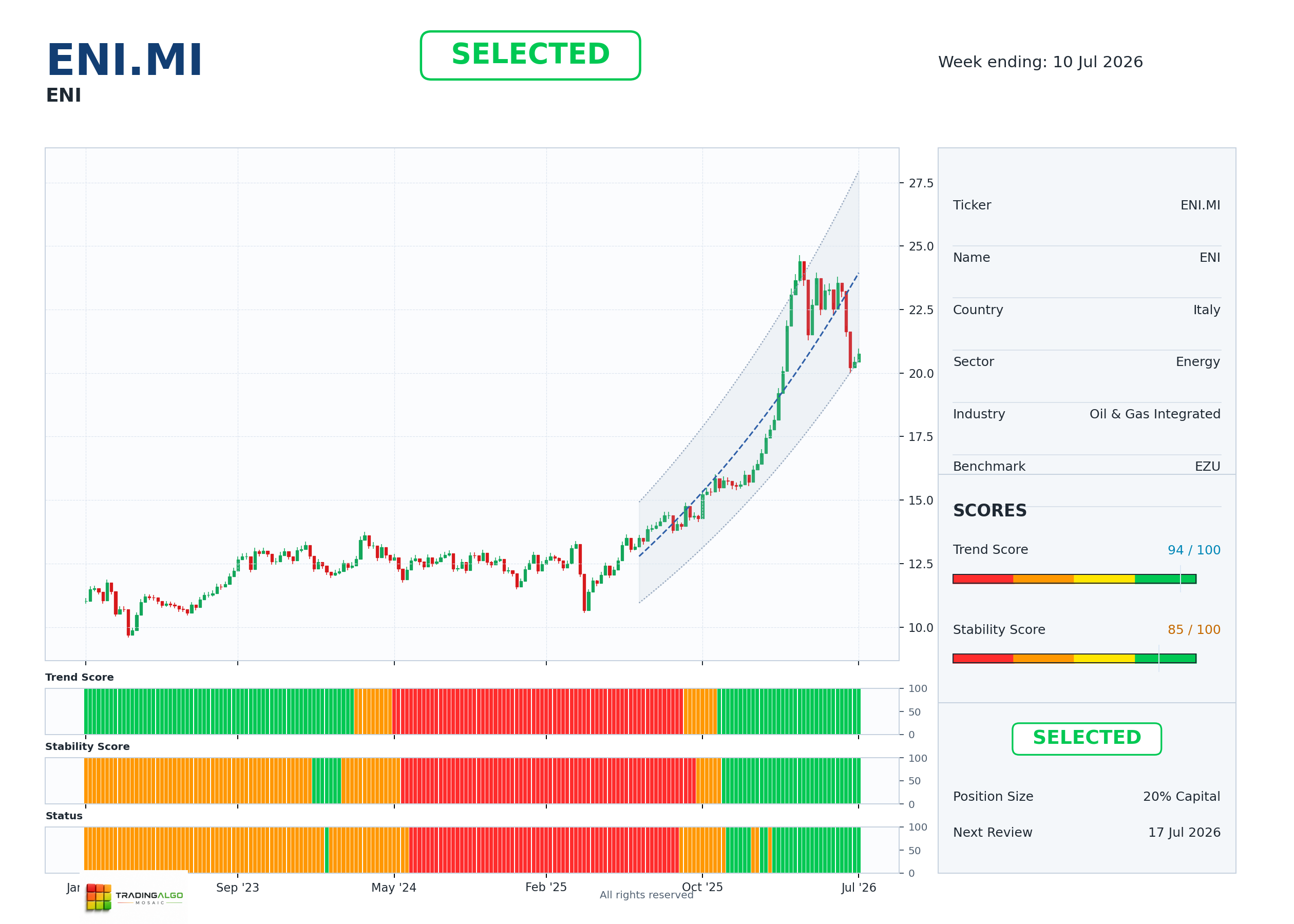Click the 'All rights reserved' footer text
This screenshot has height=924, width=1294.
[x=646, y=895]
